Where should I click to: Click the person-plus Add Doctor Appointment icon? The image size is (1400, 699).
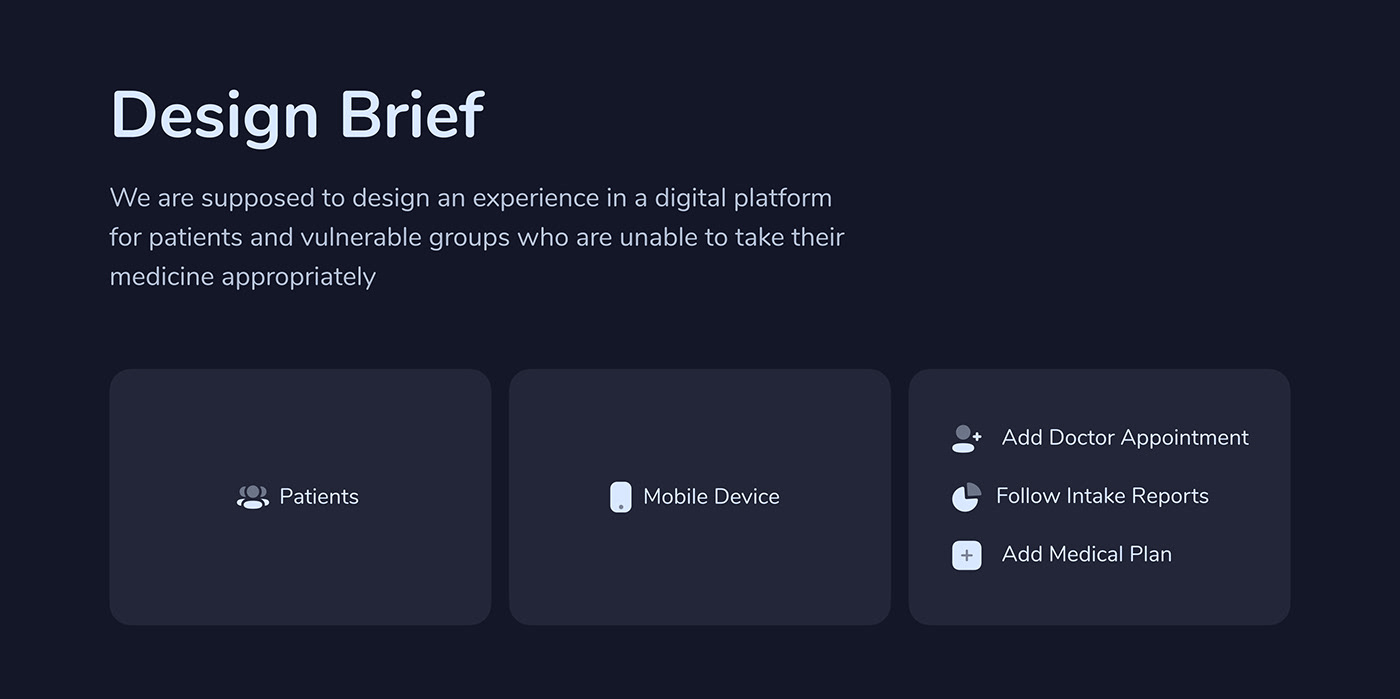[966, 438]
